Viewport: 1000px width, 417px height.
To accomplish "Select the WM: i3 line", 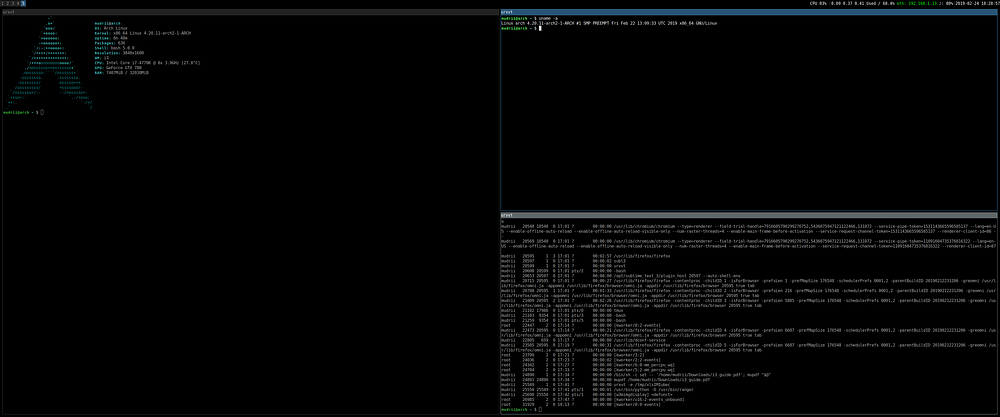I will pyautogui.click(x=102, y=57).
